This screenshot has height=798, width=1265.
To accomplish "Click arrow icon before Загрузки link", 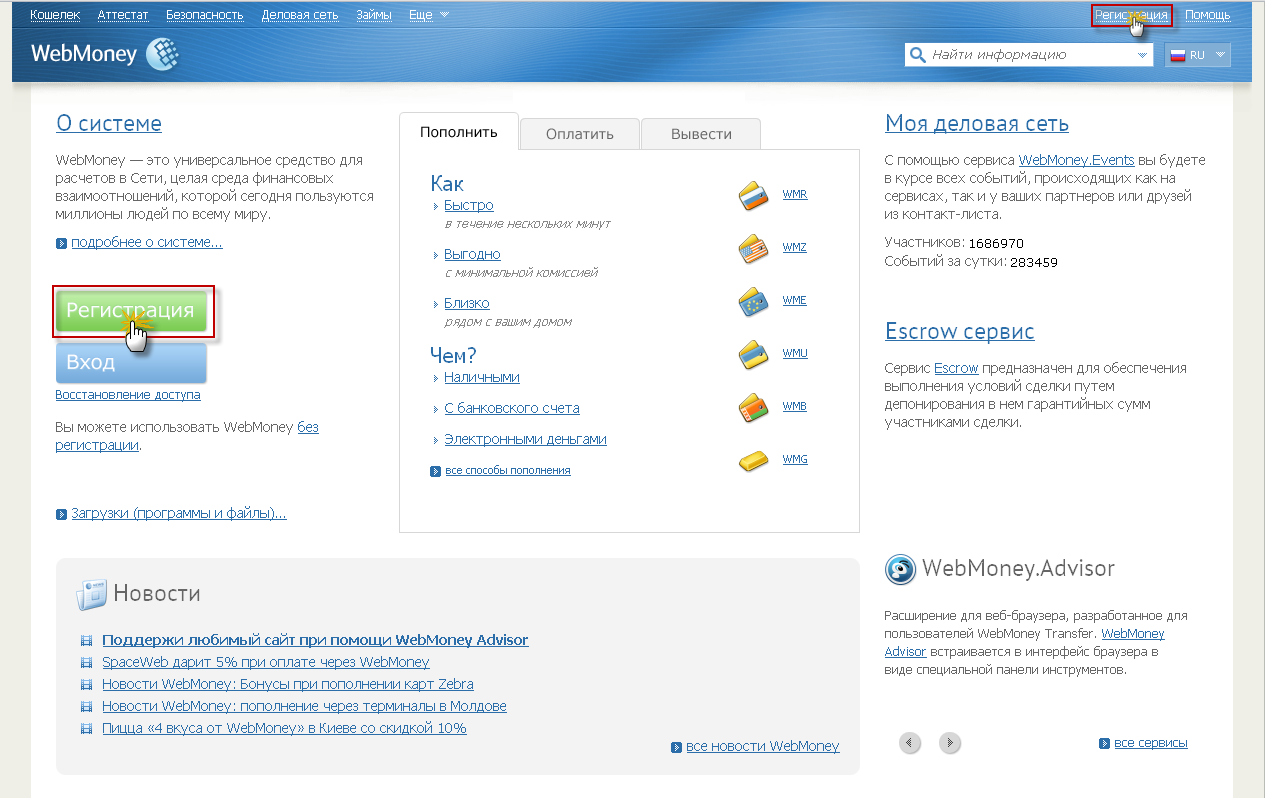I will point(62,514).
